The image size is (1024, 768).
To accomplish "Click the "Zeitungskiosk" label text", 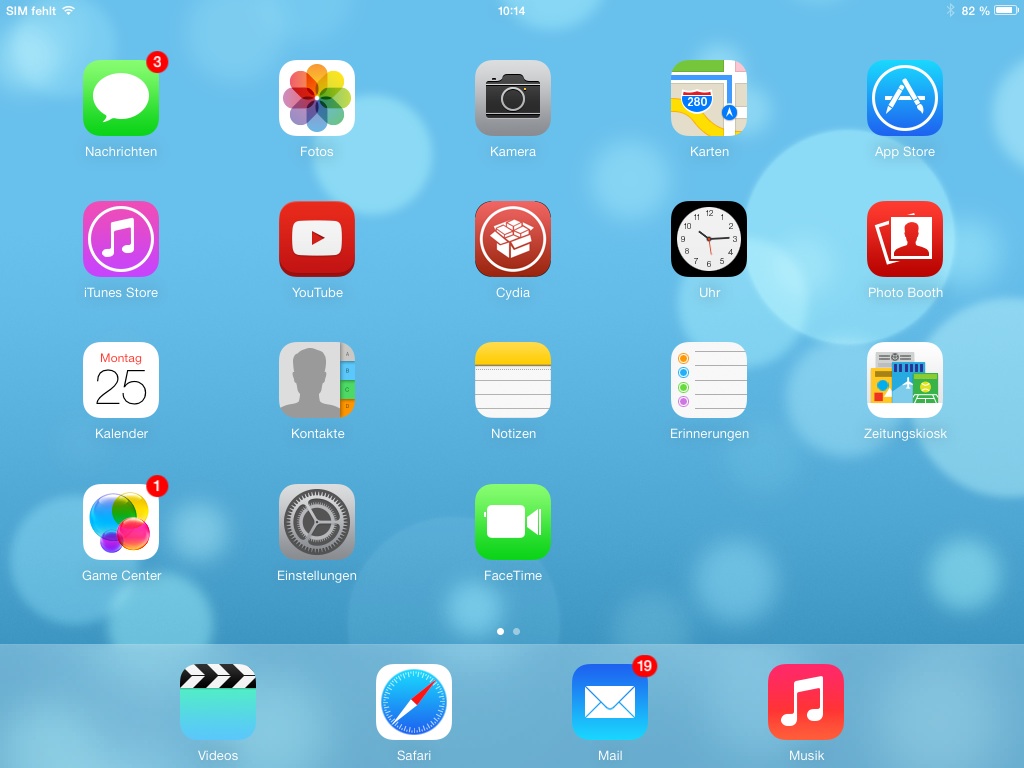I will click(905, 434).
